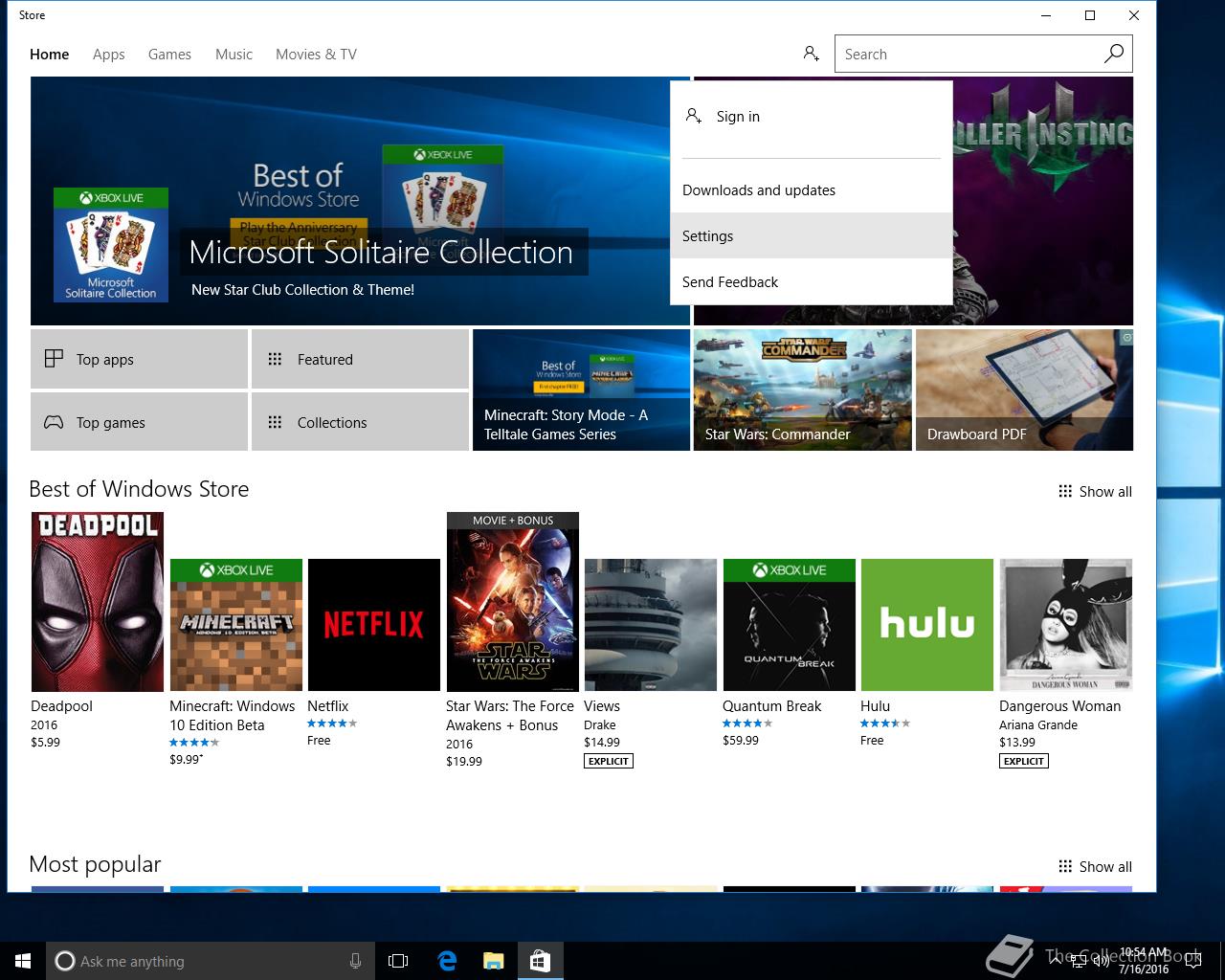Open Dangerous Woman album cover
This screenshot has height=980, width=1225.
coord(1066,625)
